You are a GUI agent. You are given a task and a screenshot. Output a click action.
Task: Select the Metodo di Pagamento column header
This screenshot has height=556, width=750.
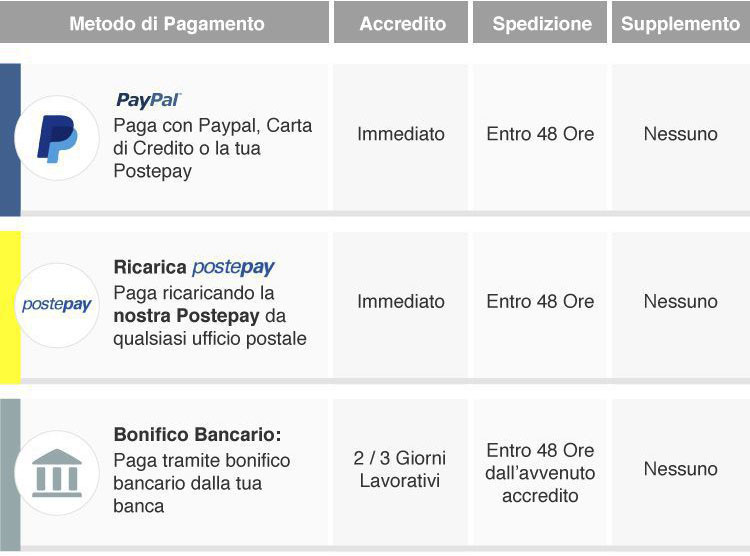[x=165, y=22]
